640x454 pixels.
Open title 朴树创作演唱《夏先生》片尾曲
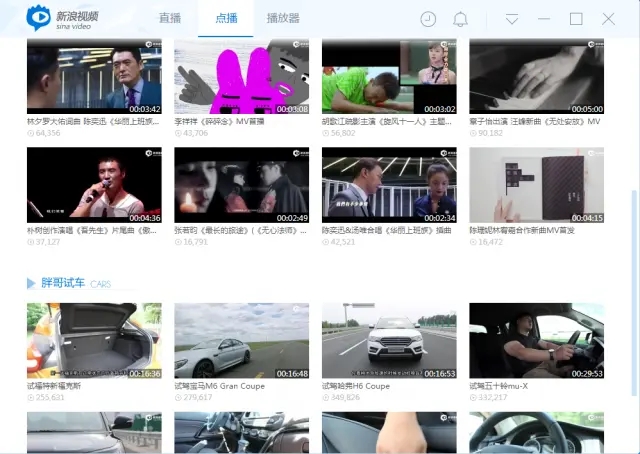[92, 230]
